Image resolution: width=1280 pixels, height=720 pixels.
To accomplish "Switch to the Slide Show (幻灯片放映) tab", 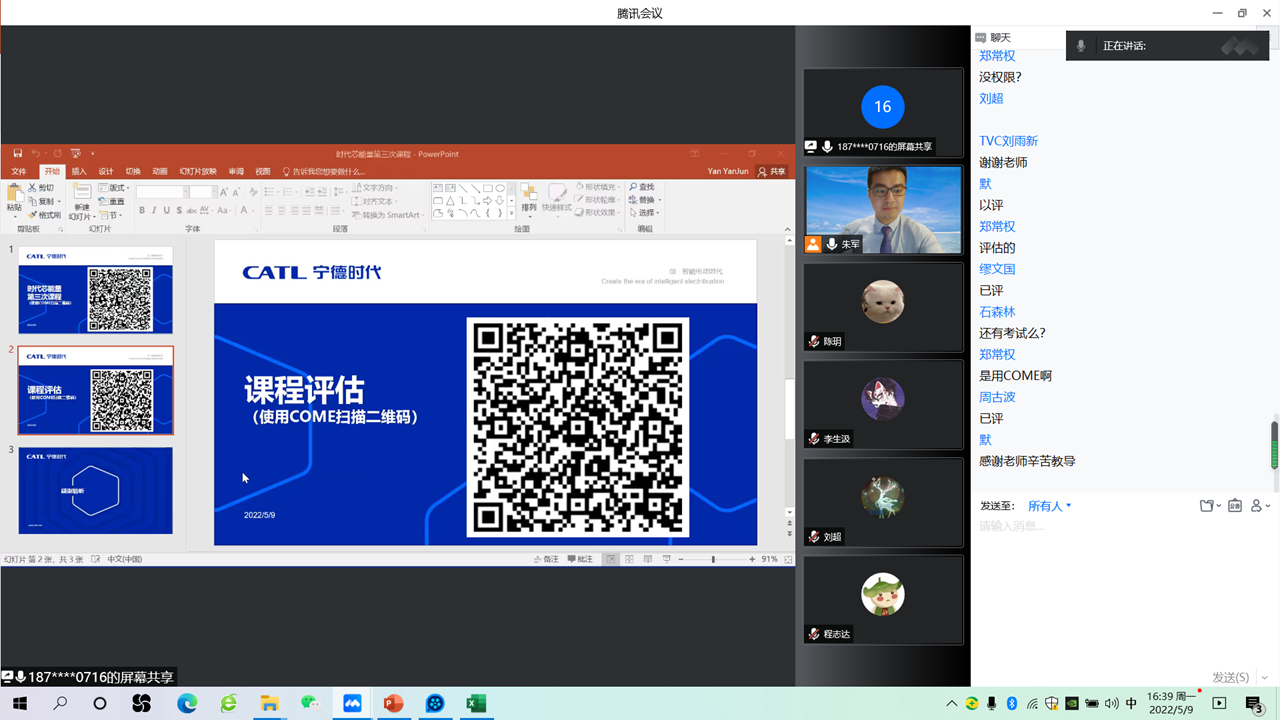I will coord(198,171).
